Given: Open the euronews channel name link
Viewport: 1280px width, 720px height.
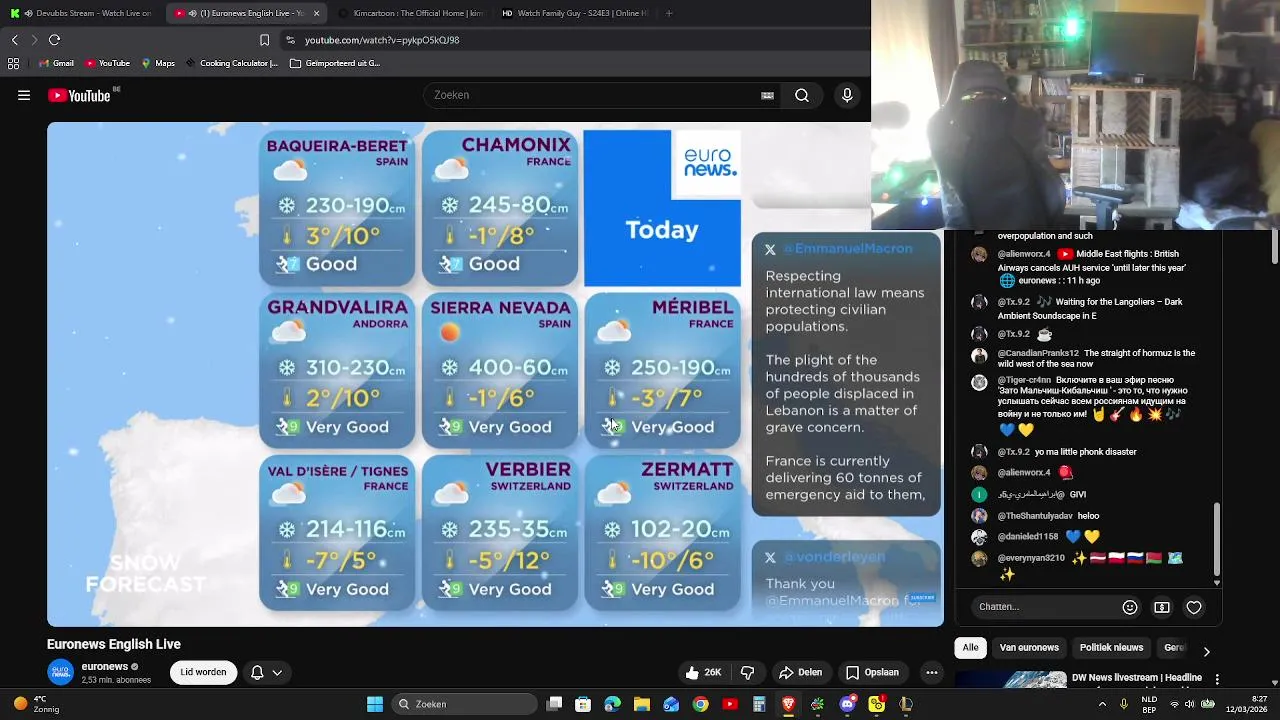Looking at the screenshot, I should (x=104, y=666).
